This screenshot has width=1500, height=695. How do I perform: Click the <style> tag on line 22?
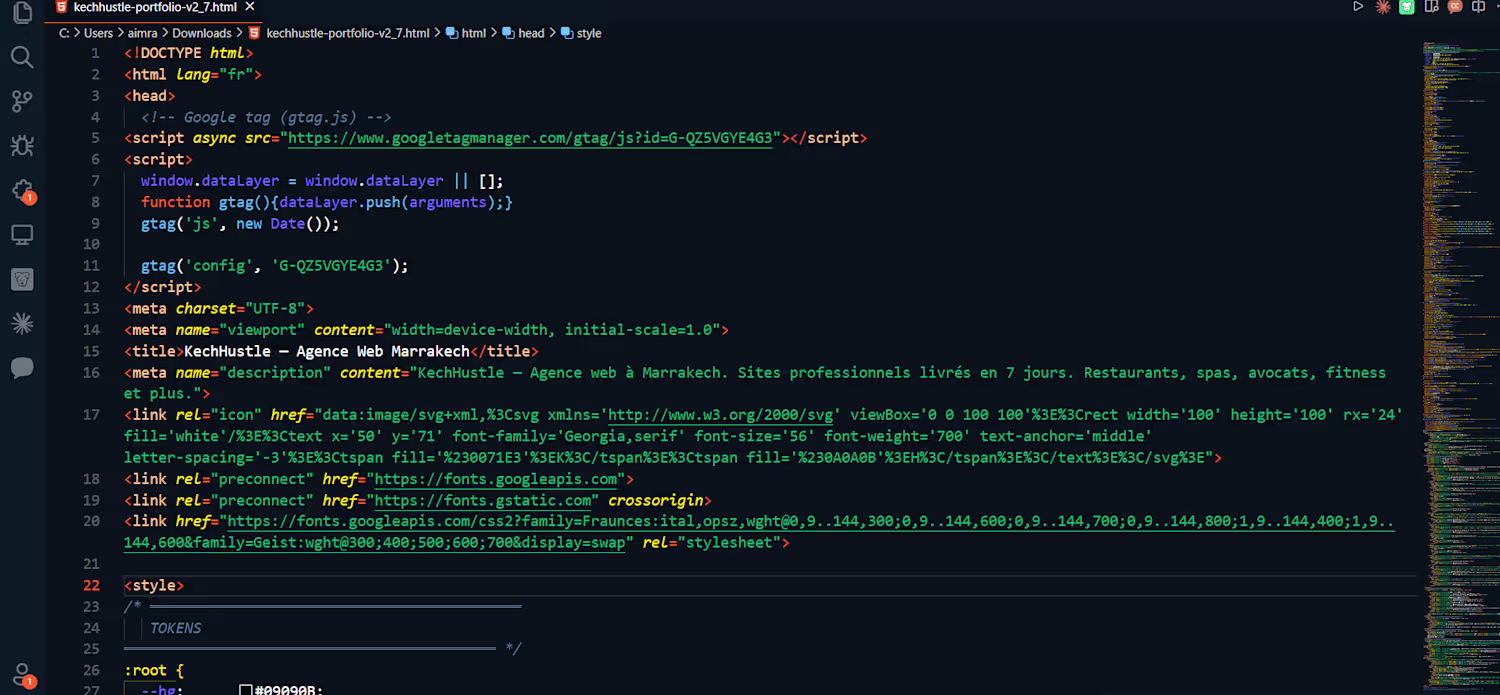coord(154,586)
